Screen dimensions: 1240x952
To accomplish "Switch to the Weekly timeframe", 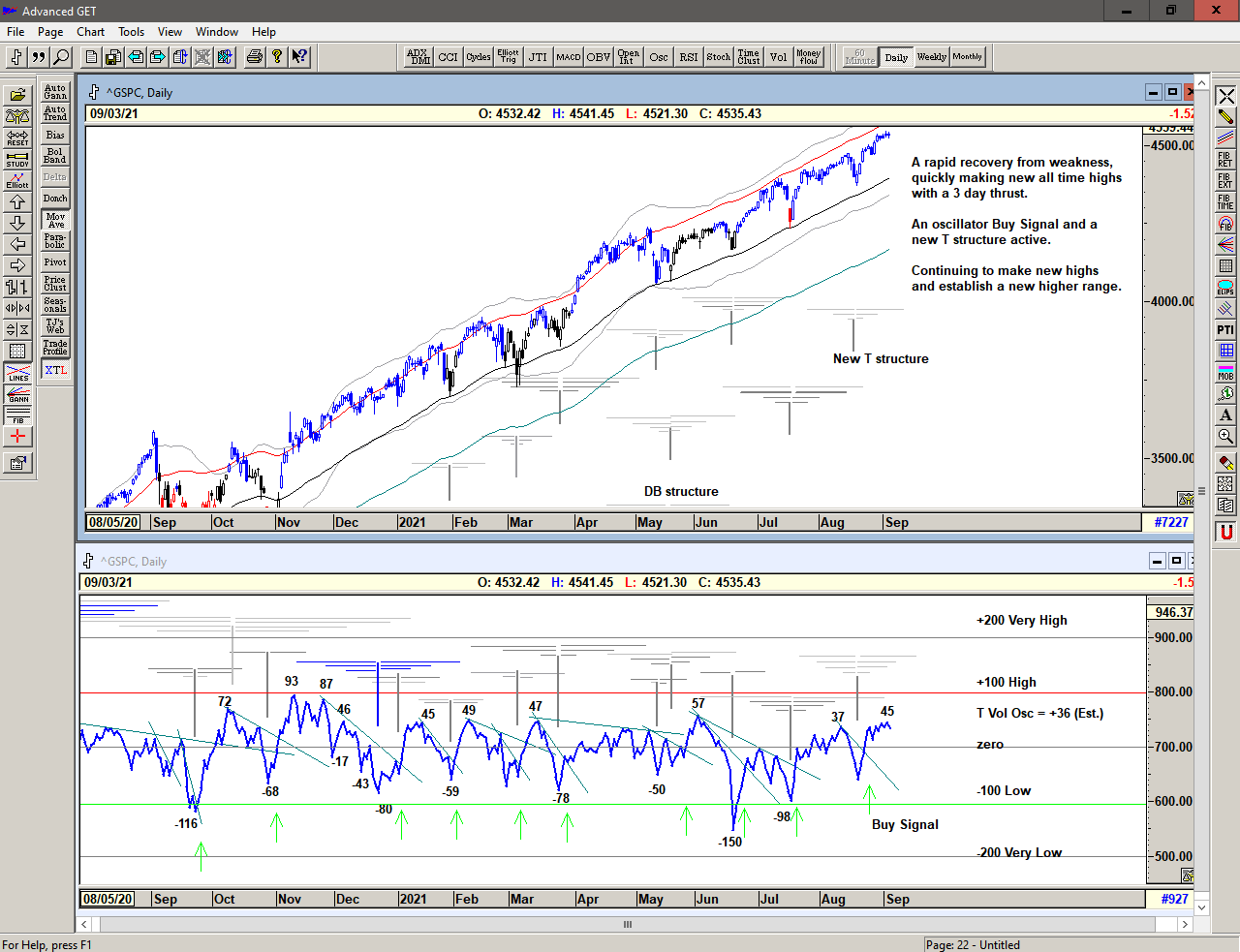I will (931, 57).
